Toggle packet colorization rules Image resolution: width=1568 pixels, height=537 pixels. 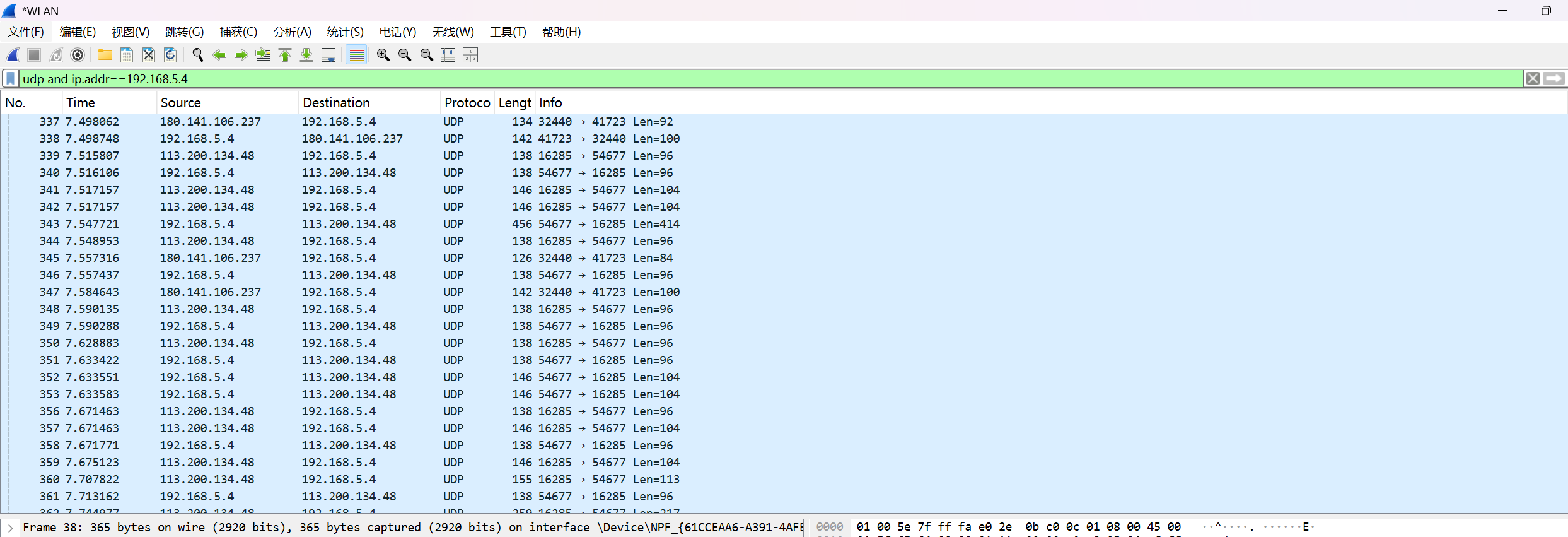click(x=356, y=55)
